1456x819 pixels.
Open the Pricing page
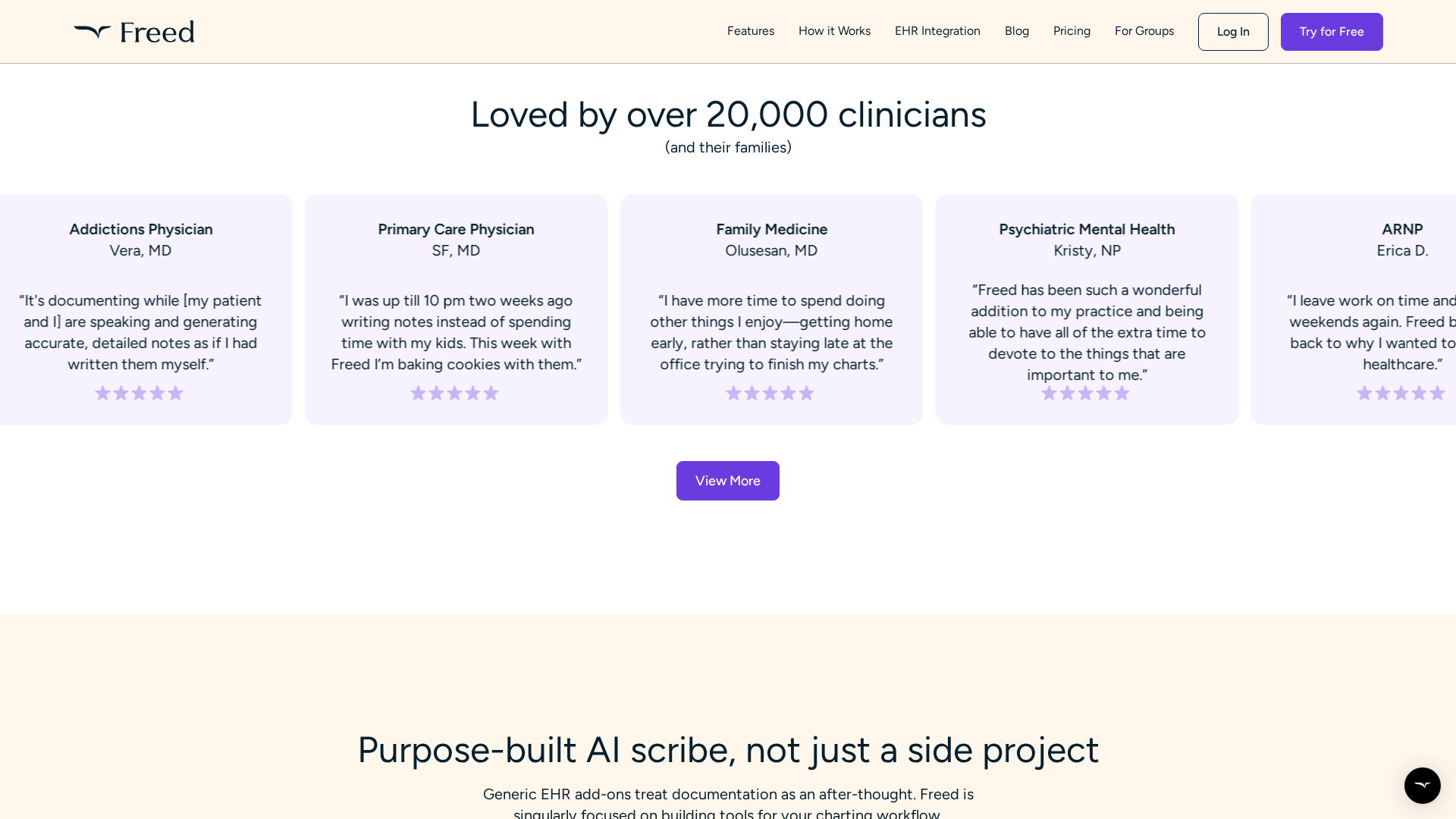tap(1072, 31)
